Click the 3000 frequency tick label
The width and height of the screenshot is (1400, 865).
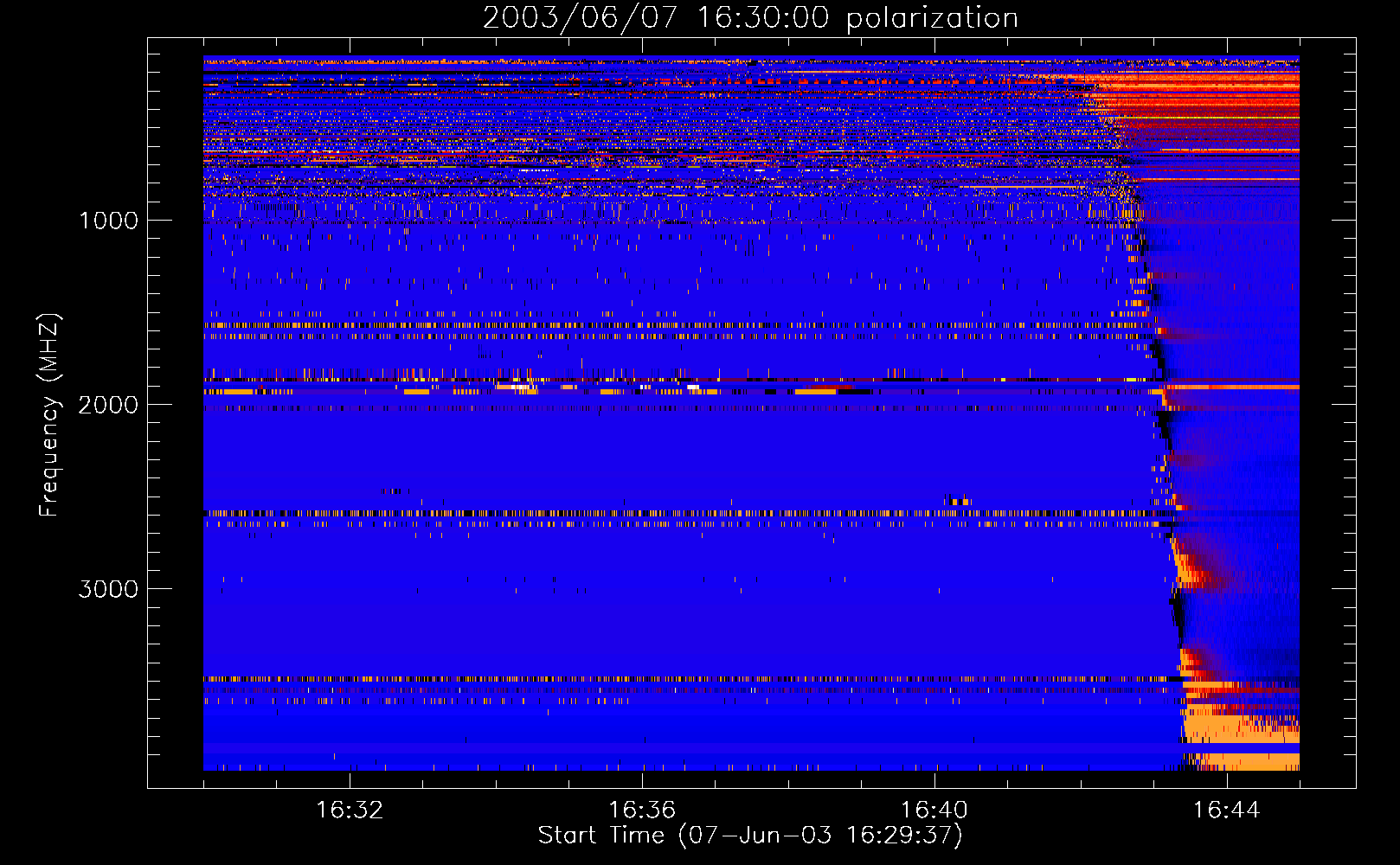click(x=108, y=589)
